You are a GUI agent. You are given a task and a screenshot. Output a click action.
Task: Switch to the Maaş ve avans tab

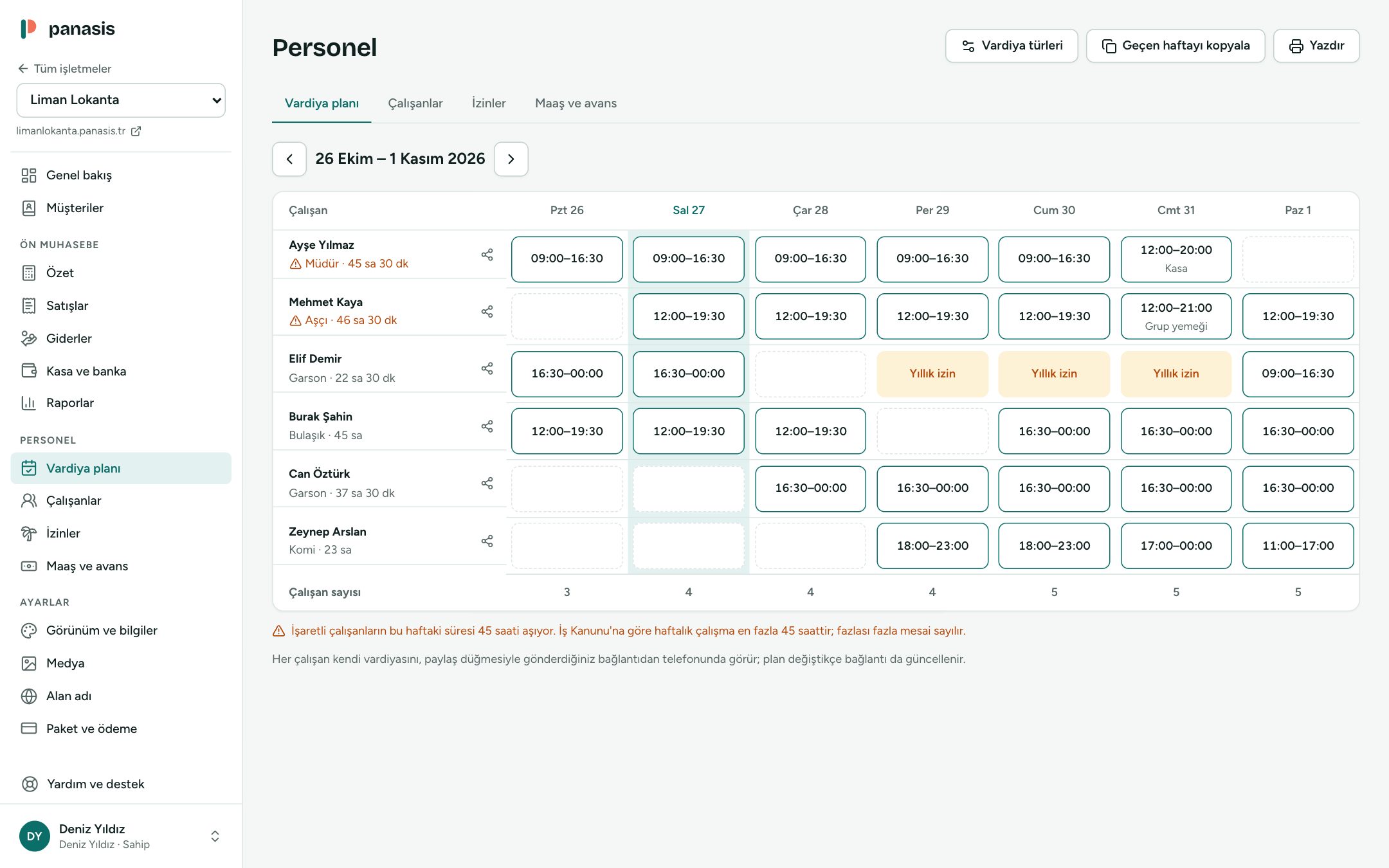coord(576,104)
